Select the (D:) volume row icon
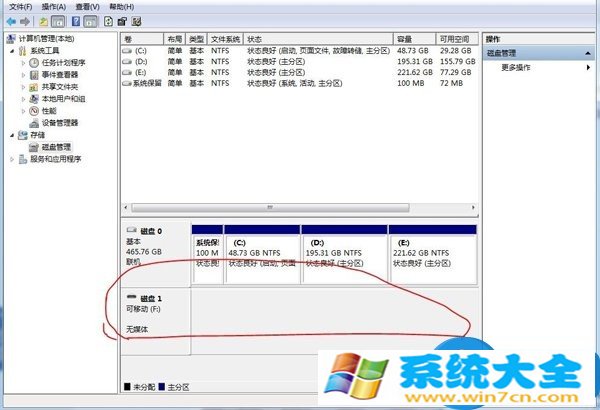Screen dimensions: 600x410 tap(127, 62)
